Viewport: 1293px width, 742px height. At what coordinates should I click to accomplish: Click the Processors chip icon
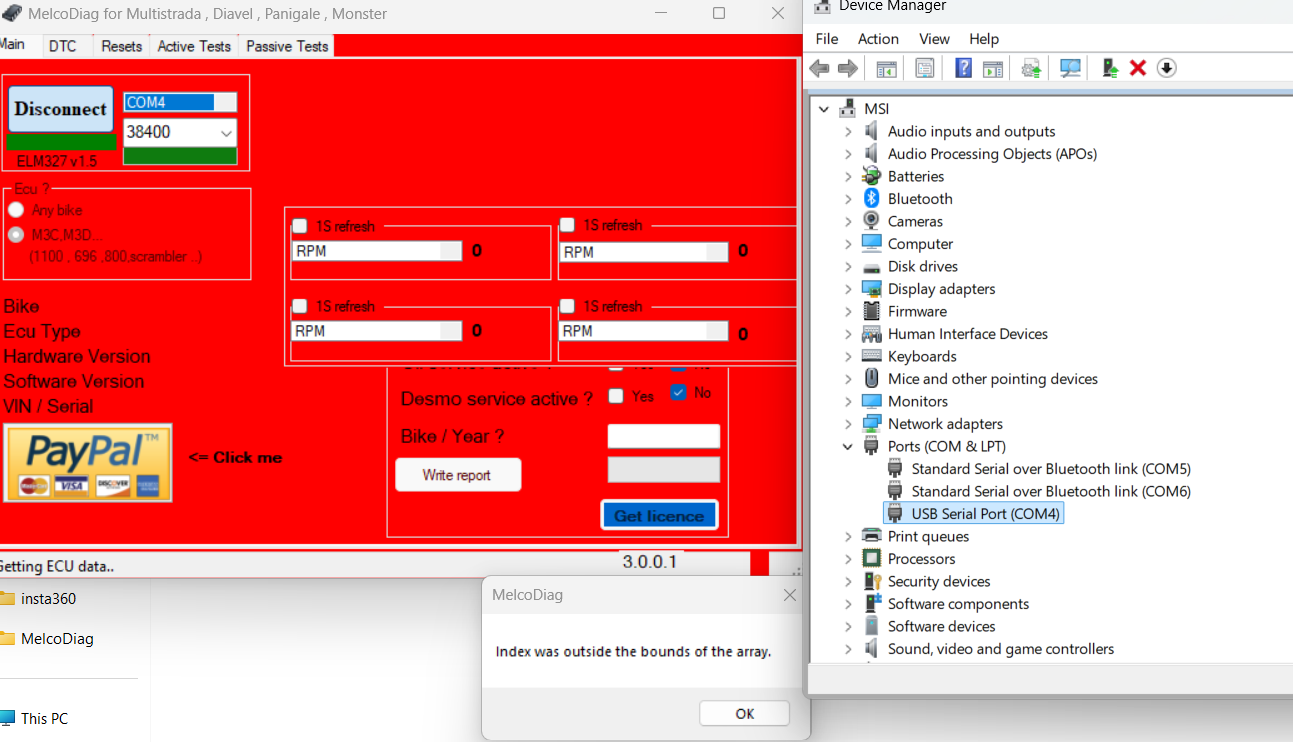click(x=871, y=559)
